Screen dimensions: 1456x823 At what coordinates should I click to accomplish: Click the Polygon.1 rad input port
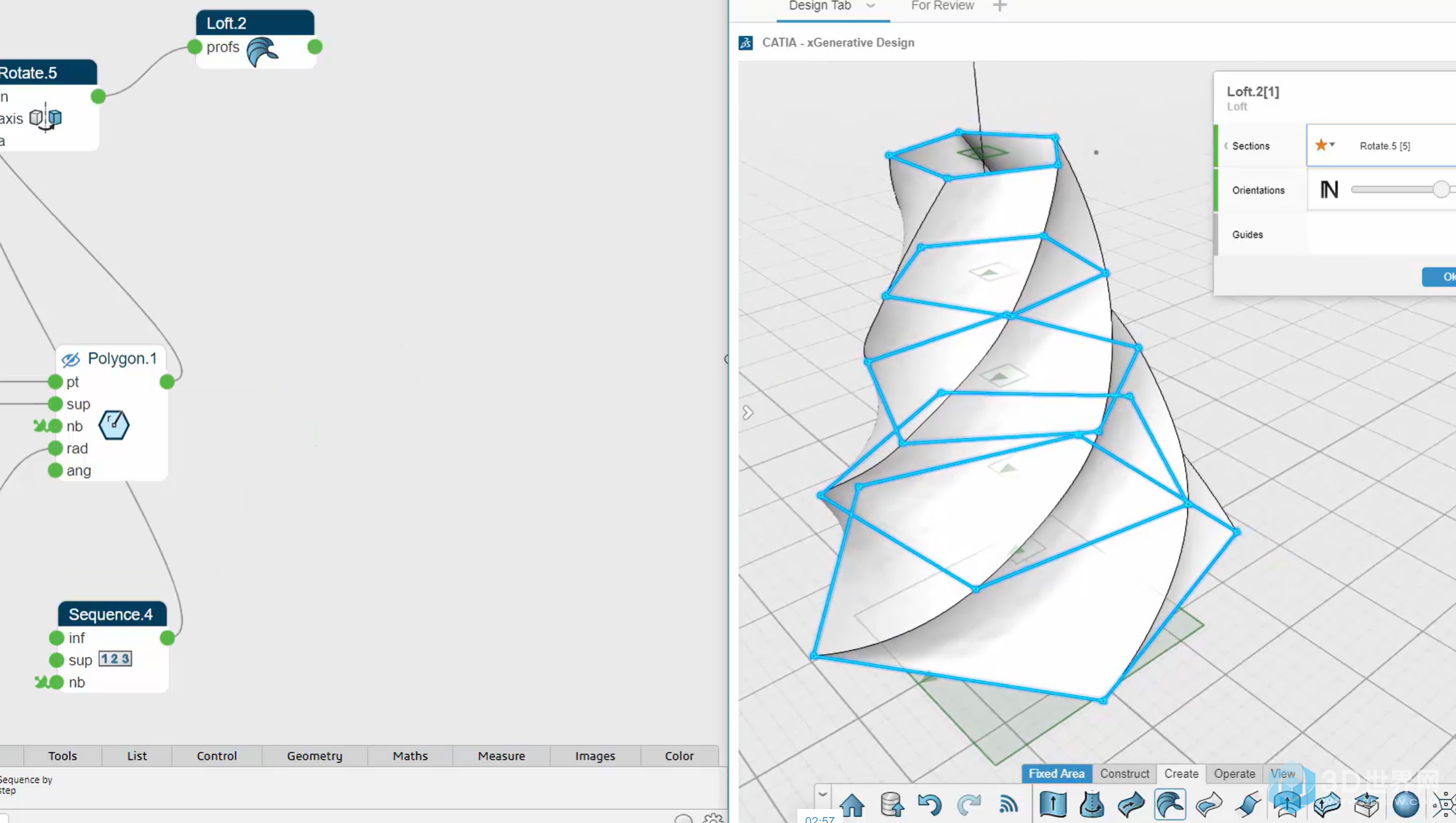(x=55, y=448)
